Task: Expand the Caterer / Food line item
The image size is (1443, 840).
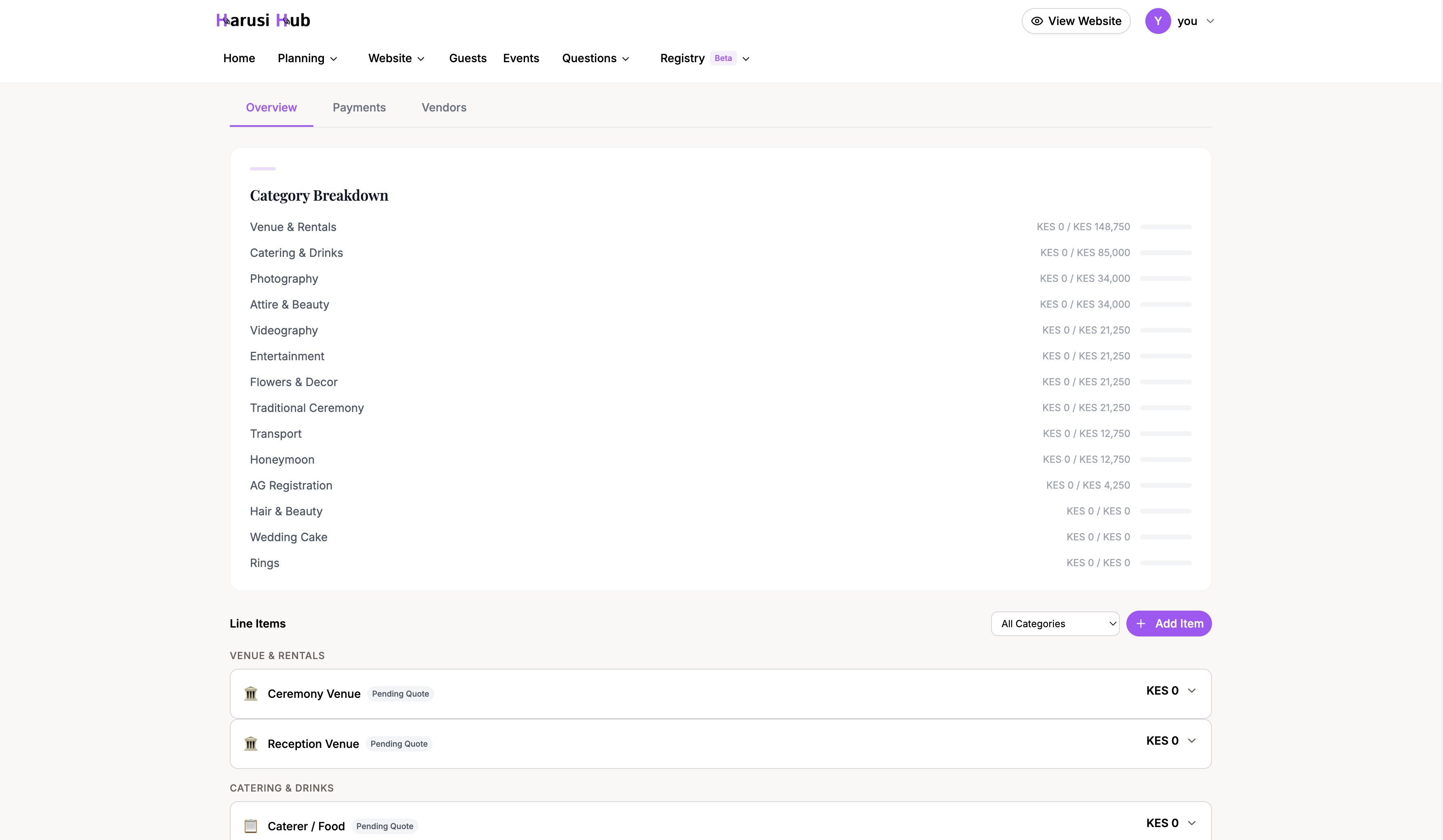Action: point(1193,823)
